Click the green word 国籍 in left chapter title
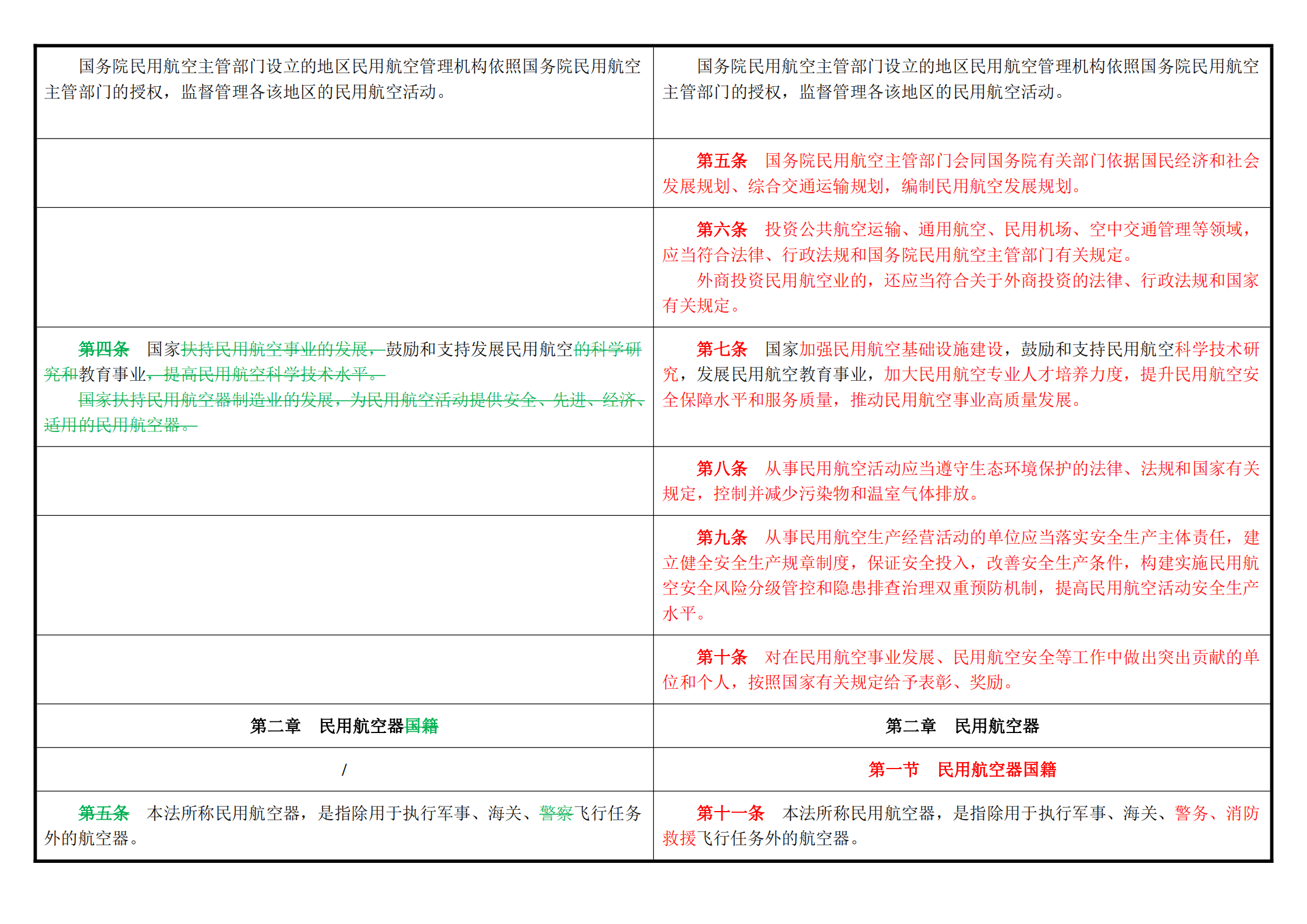This screenshot has width=1307, height=924. [x=422, y=726]
